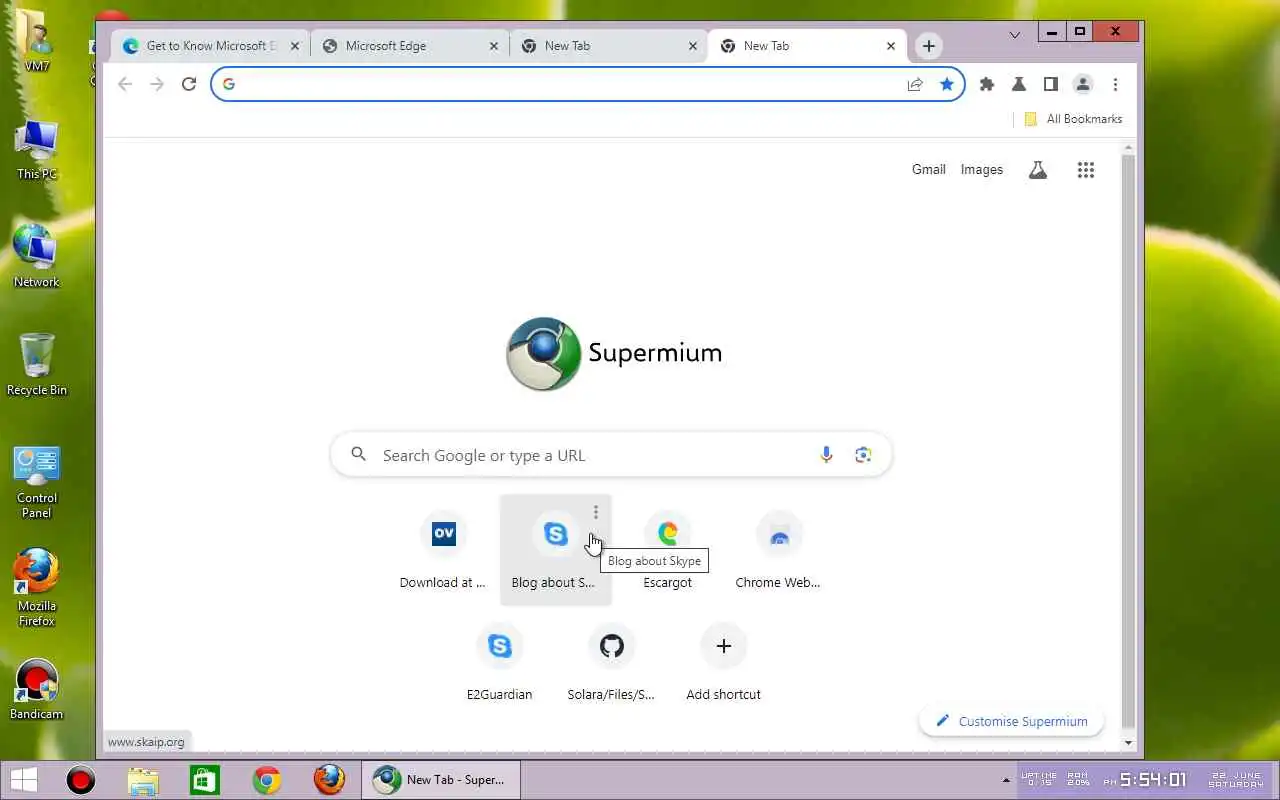Screen dimensions: 1280x800
Task: Open the flask icon in the toolbar
Action: [1019, 84]
